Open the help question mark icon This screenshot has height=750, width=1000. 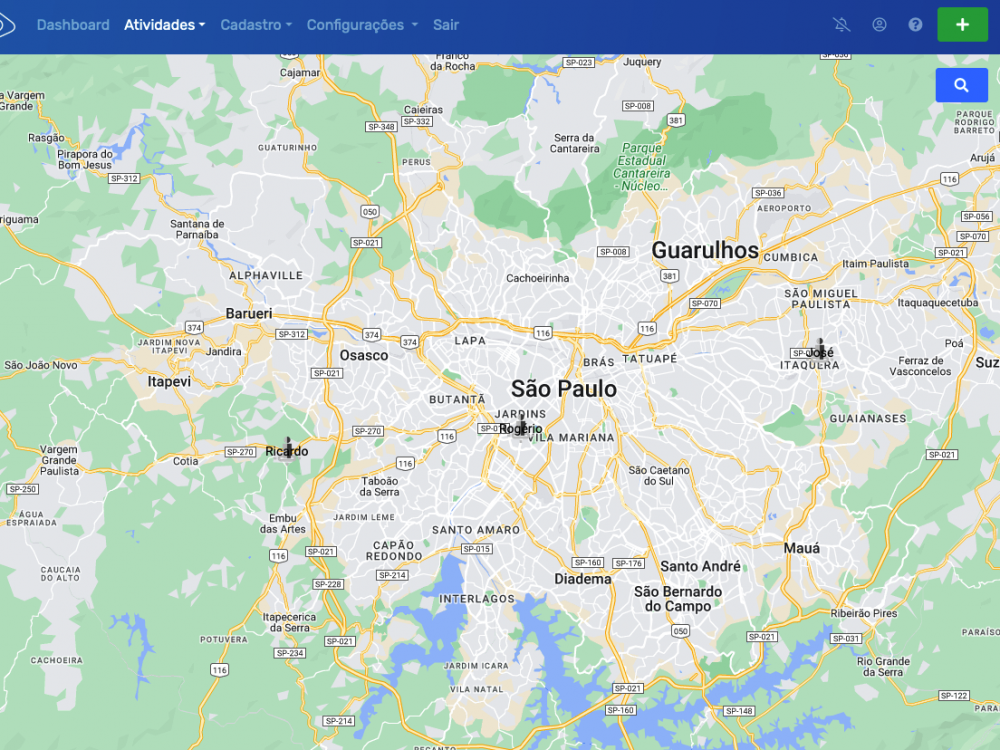tap(915, 25)
